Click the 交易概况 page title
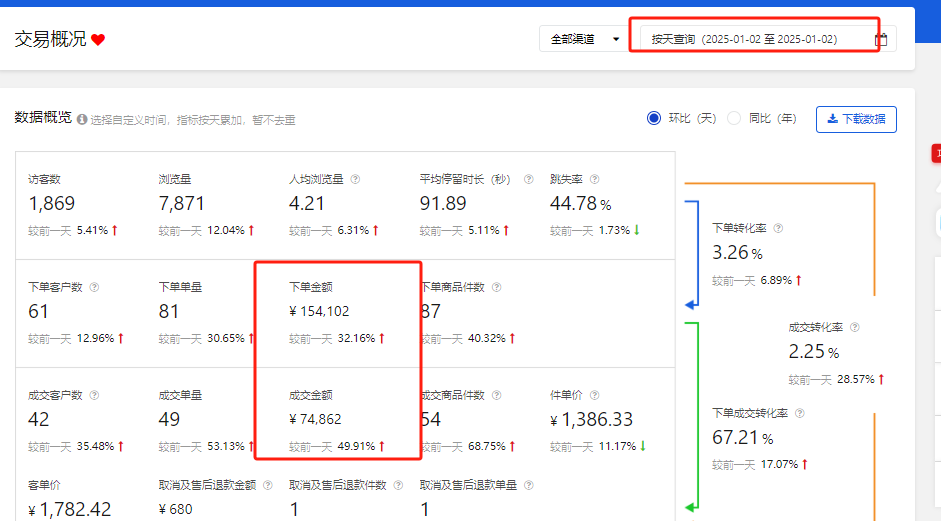Screen dimensions: 941x521 (50, 39)
